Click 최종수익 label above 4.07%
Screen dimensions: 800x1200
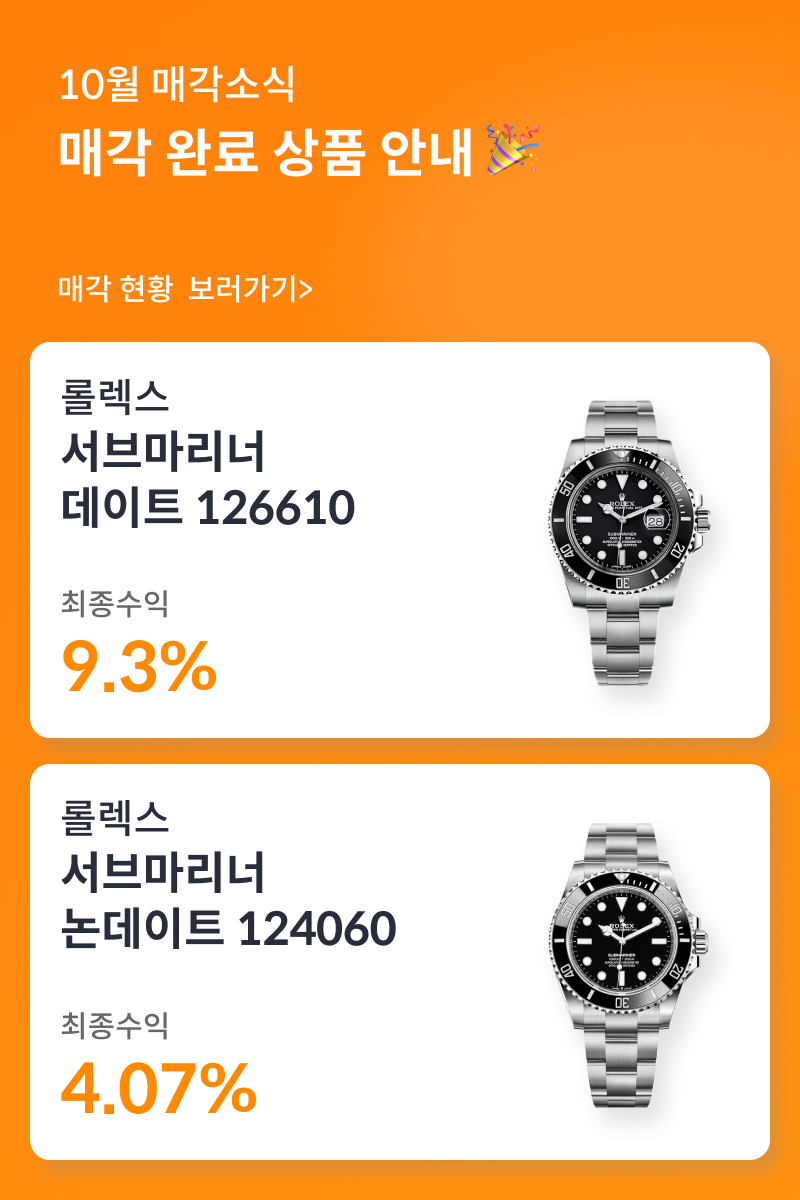(114, 1025)
